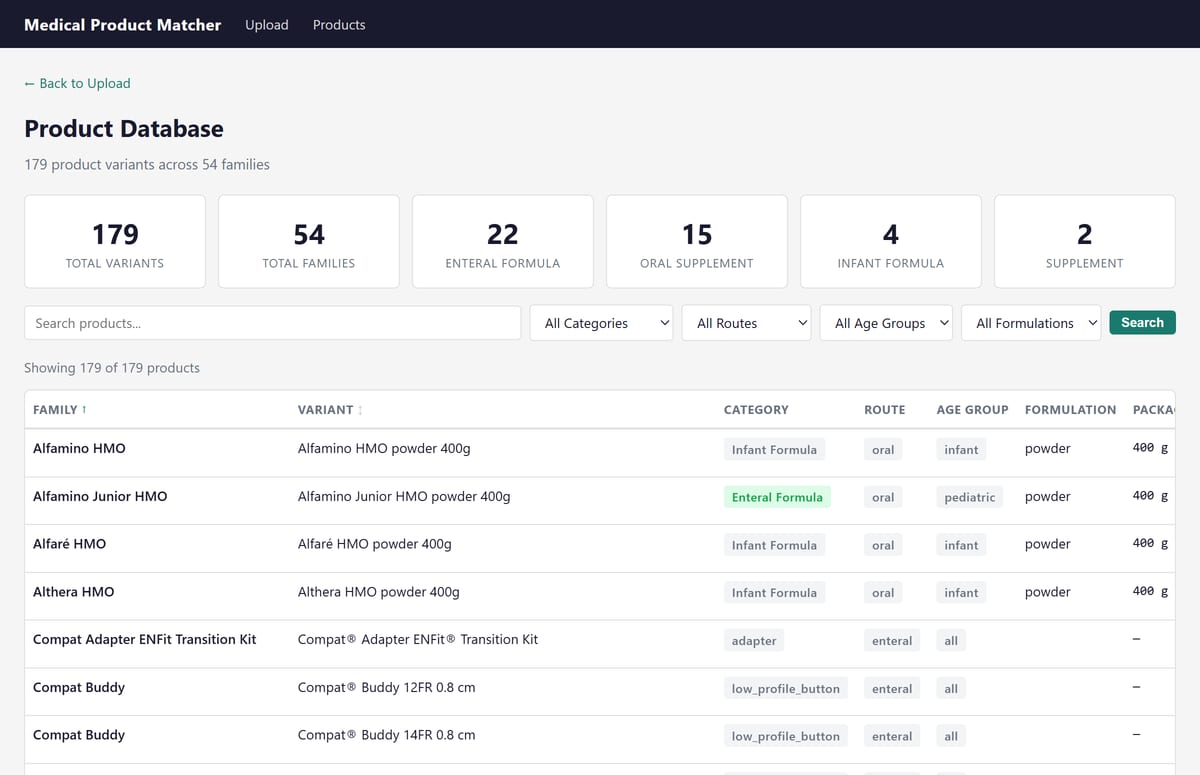Click the Age Group column header

pyautogui.click(x=972, y=410)
